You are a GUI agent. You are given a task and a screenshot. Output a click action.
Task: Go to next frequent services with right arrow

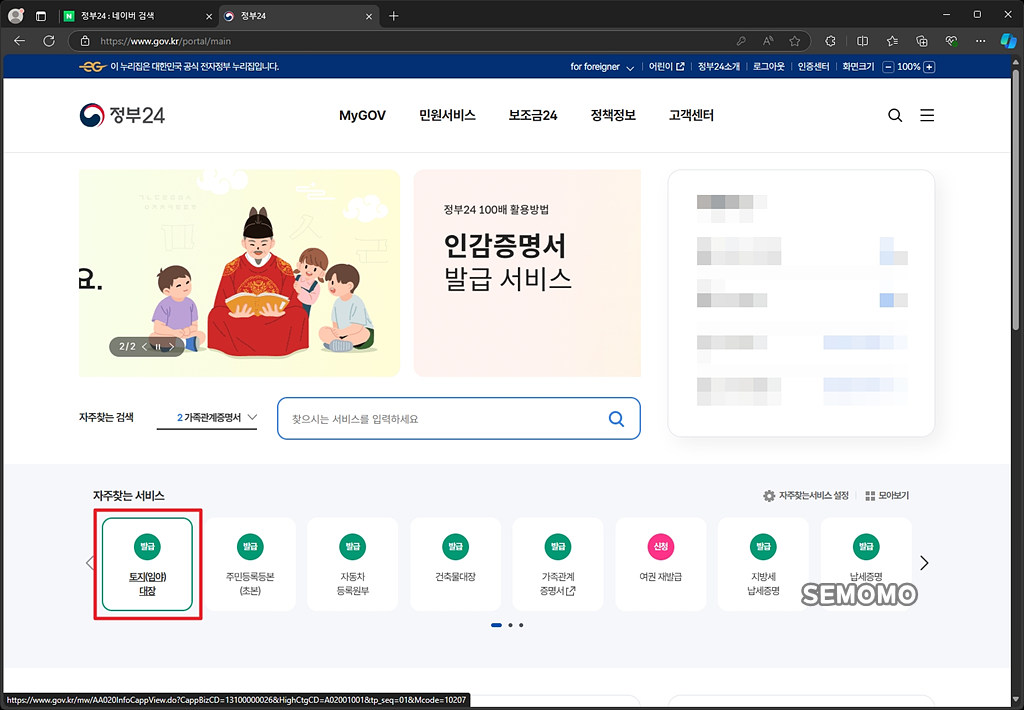click(924, 563)
